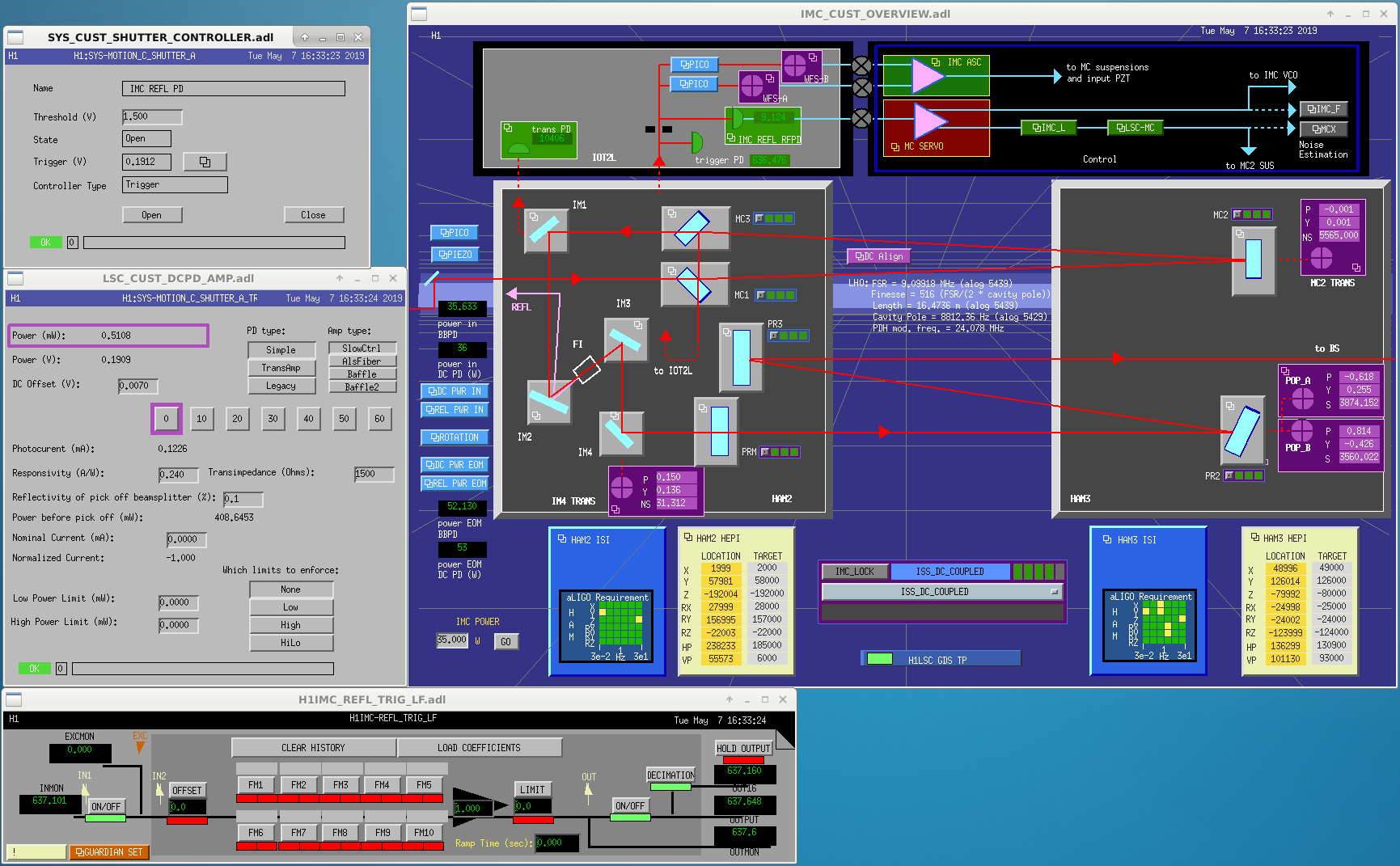This screenshot has height=866, width=1400.
Task: Choose the TransAmp PD type
Action: click(x=281, y=368)
